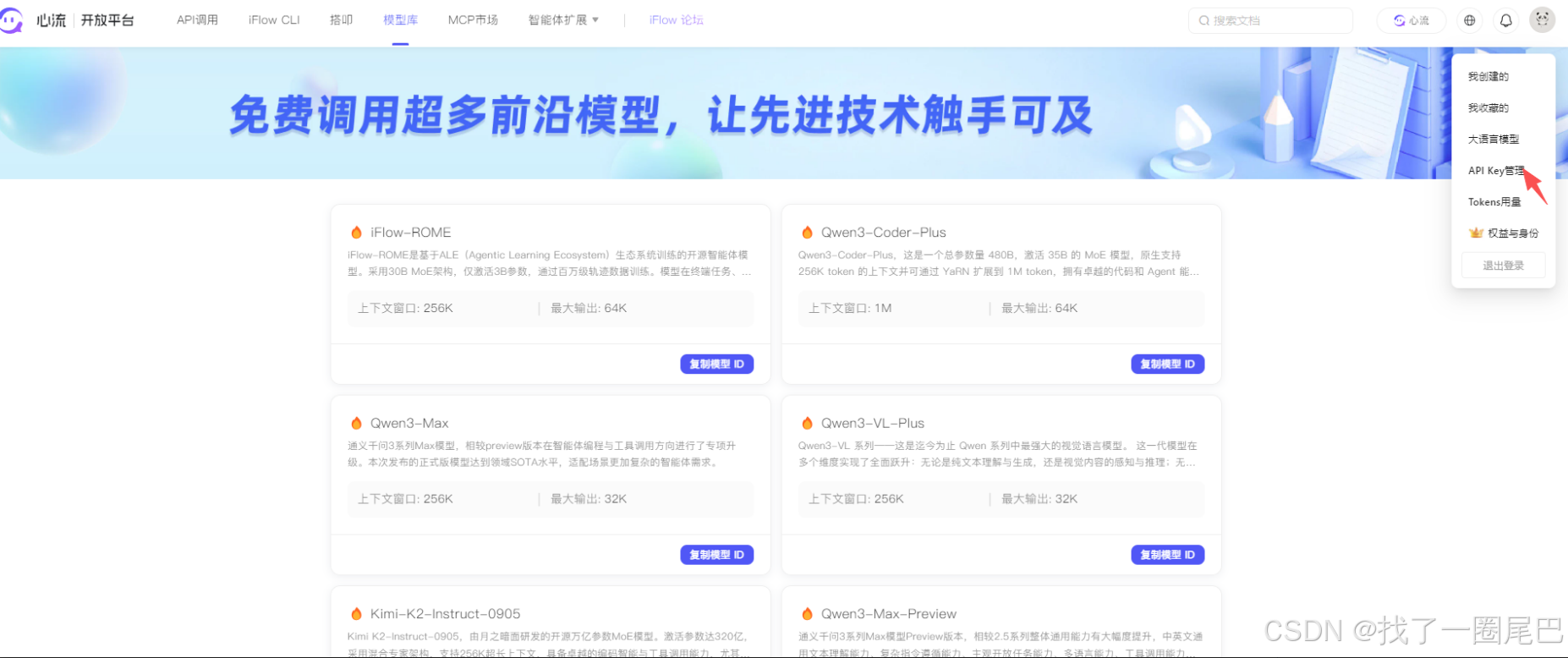Click the crown icon beside 权益与身份
This screenshot has height=658, width=1568.
1476,233
